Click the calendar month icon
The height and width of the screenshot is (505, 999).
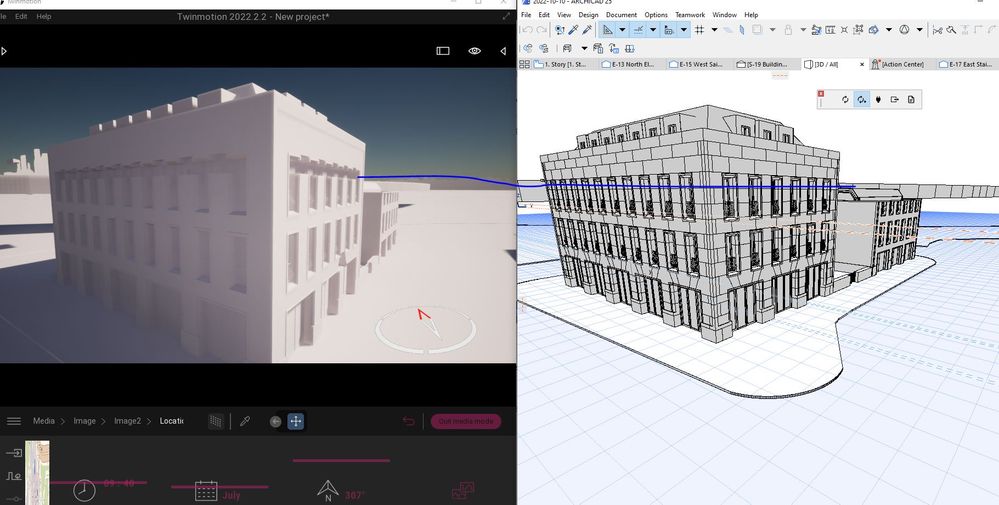(206, 490)
